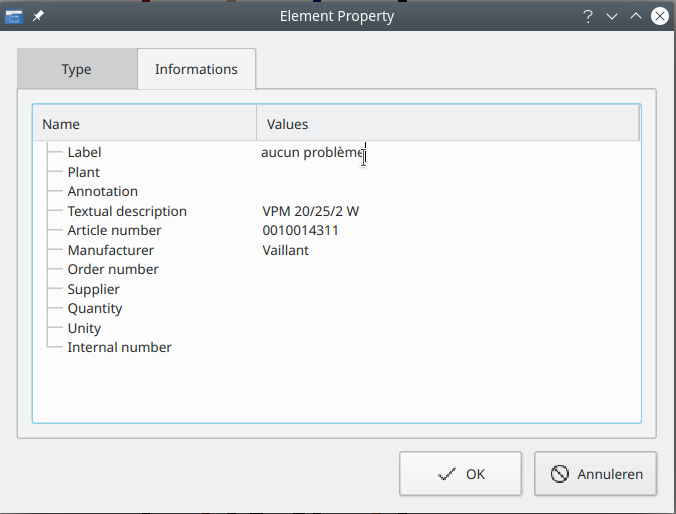Select the Annotation row

point(103,192)
